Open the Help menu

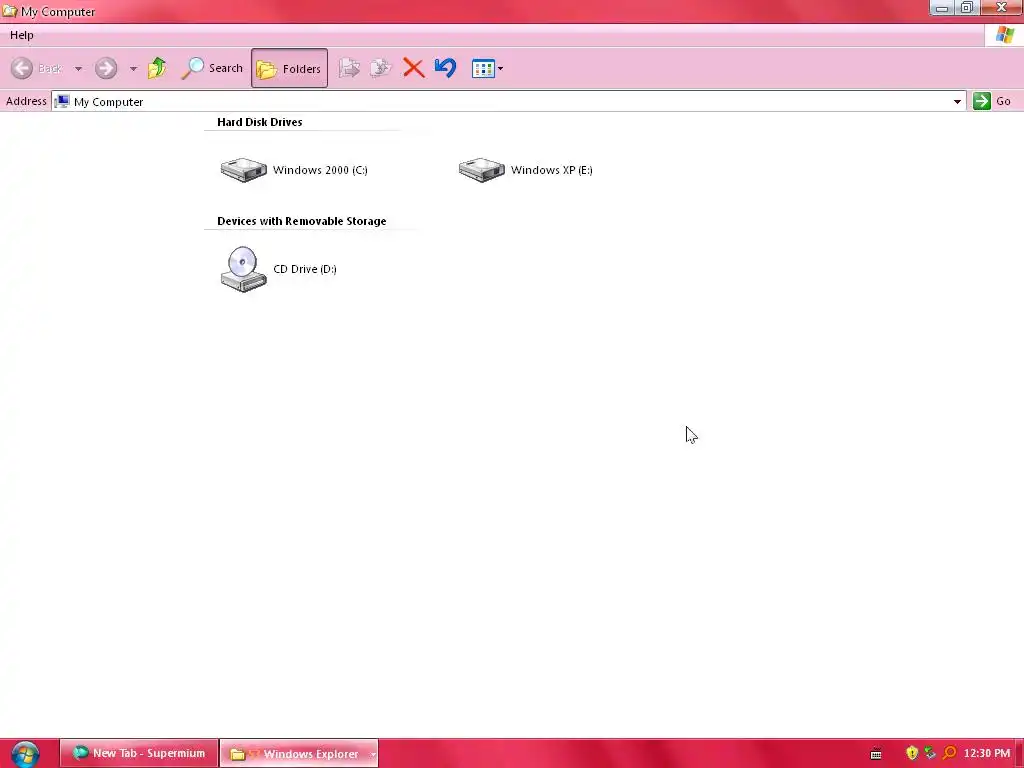(22, 35)
